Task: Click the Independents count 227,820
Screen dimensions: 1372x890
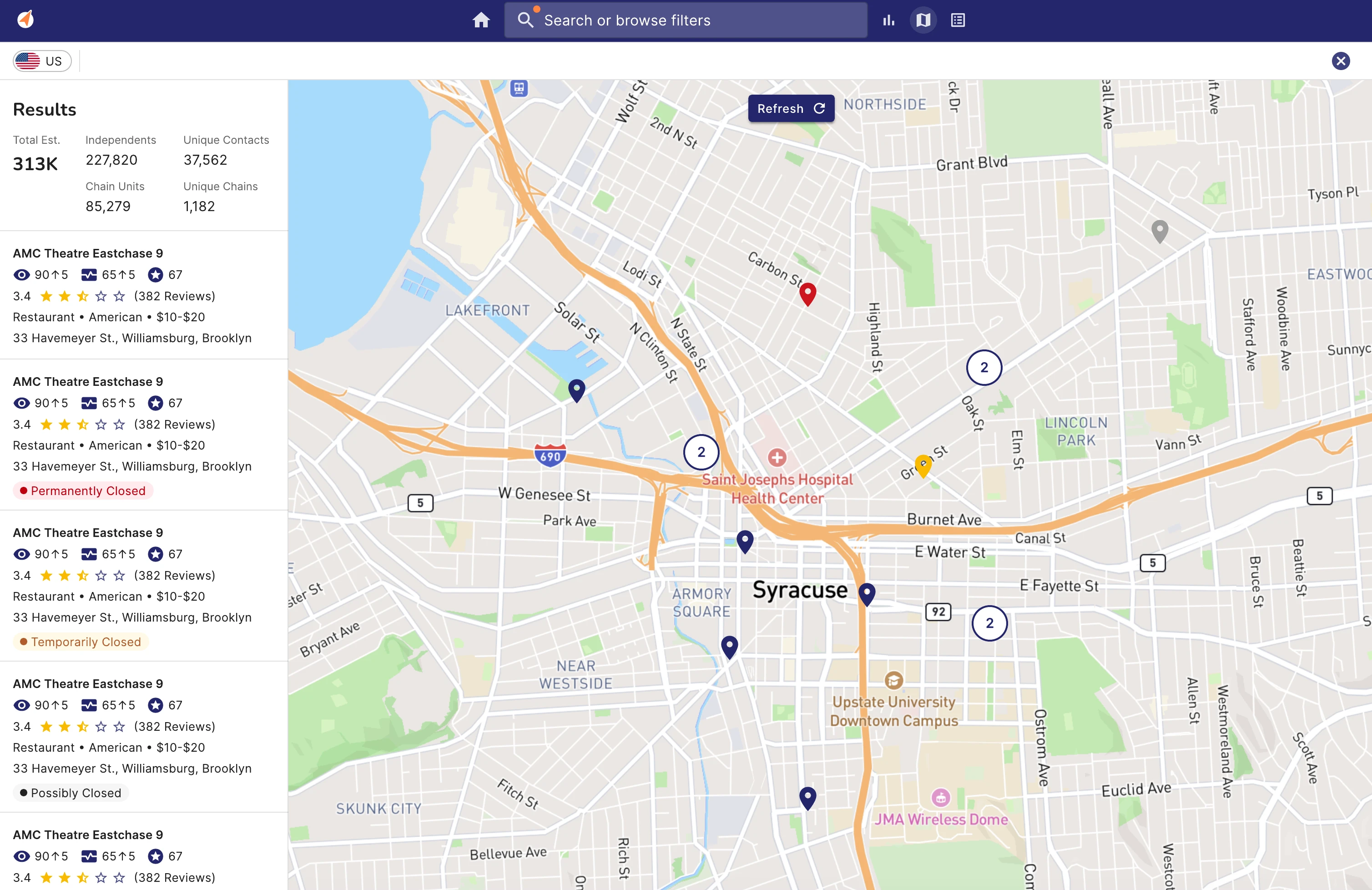Action: [x=112, y=160]
